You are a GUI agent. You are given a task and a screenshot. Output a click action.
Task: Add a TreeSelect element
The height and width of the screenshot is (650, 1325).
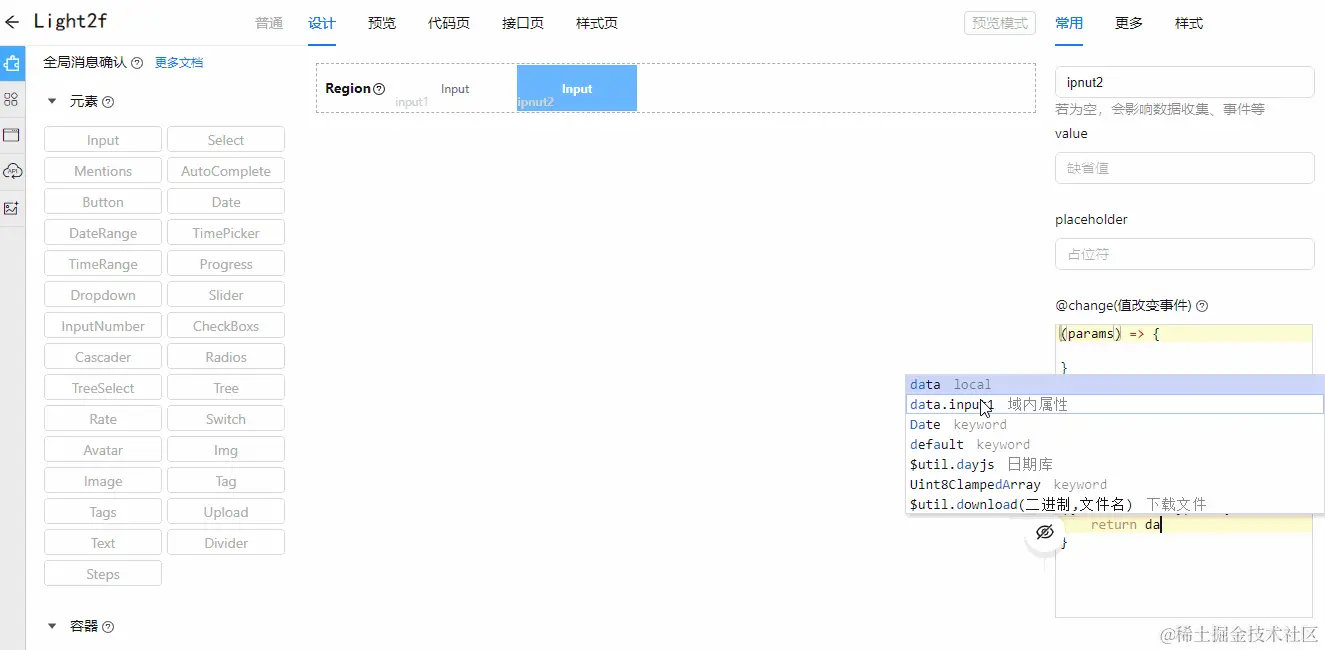[x=103, y=388]
